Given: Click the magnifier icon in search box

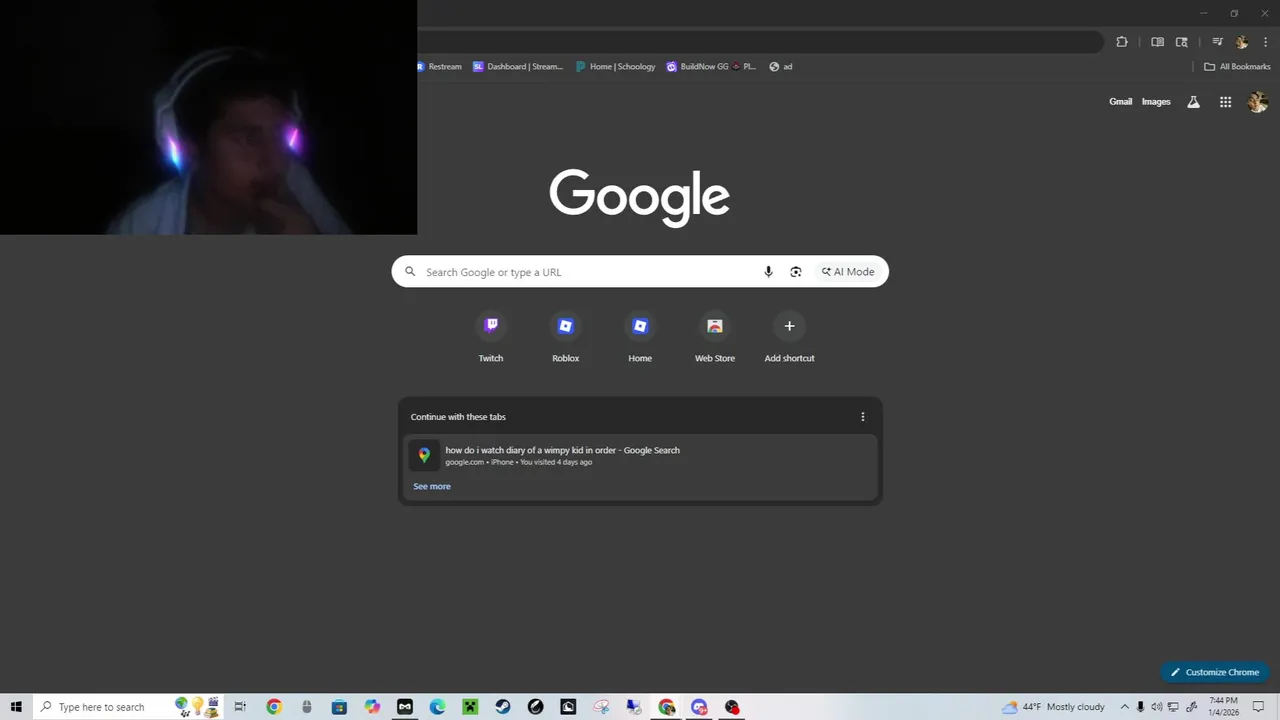Looking at the screenshot, I should (410, 272).
